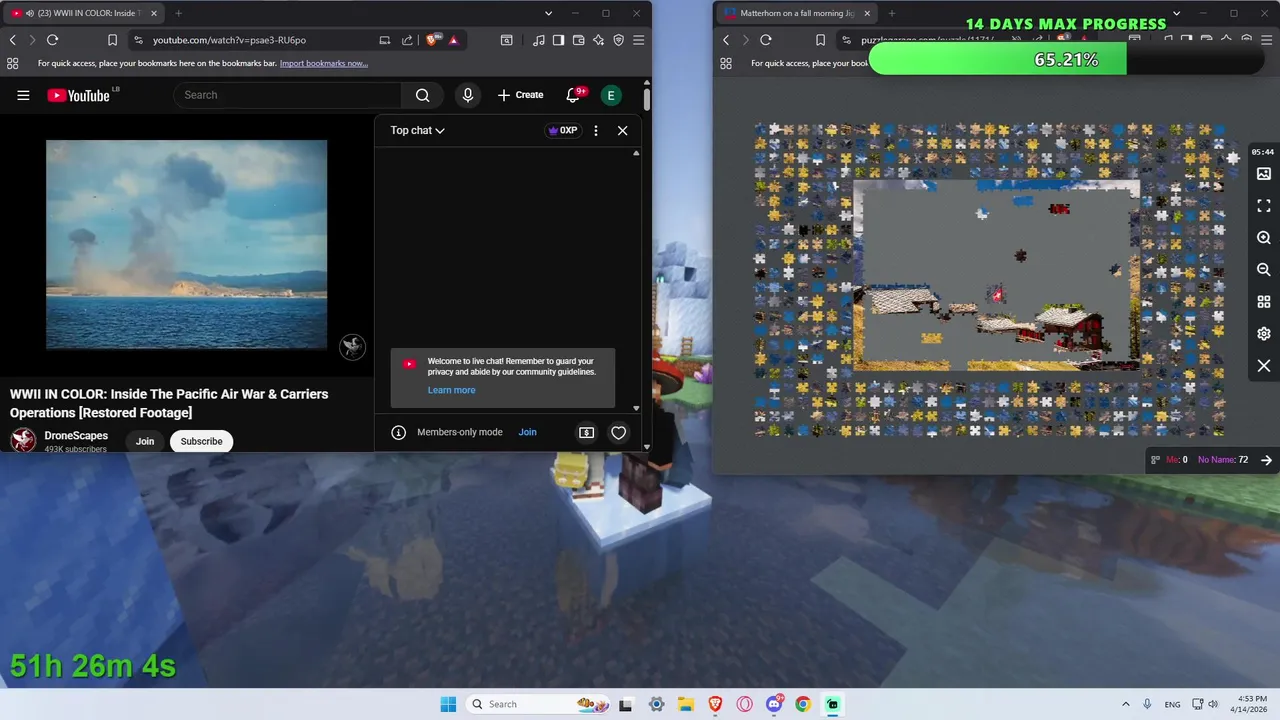Toggle puzzle fullscreen mode
Screen dimensions: 1280x720
pyautogui.click(x=1263, y=206)
